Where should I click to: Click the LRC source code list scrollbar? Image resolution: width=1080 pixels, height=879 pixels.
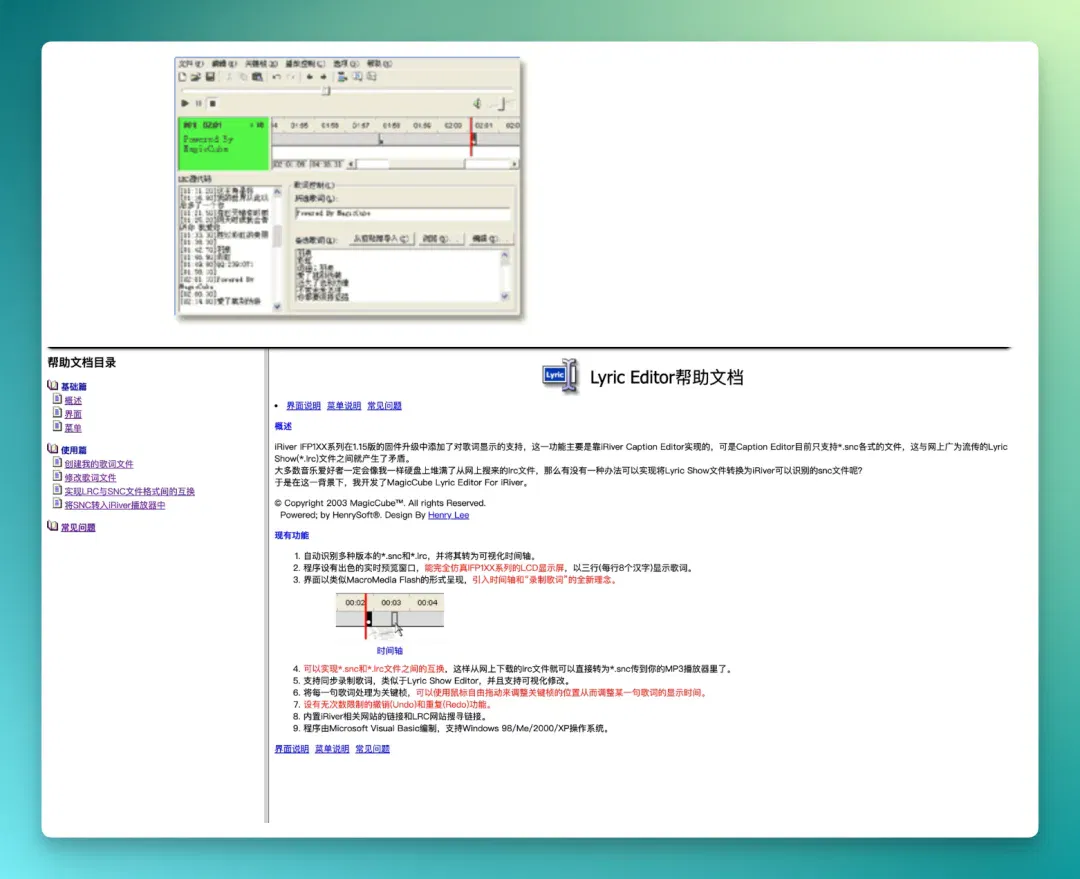point(277,249)
